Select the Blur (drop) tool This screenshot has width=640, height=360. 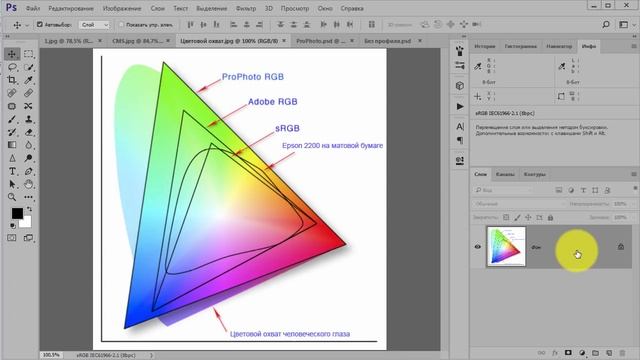(28, 145)
